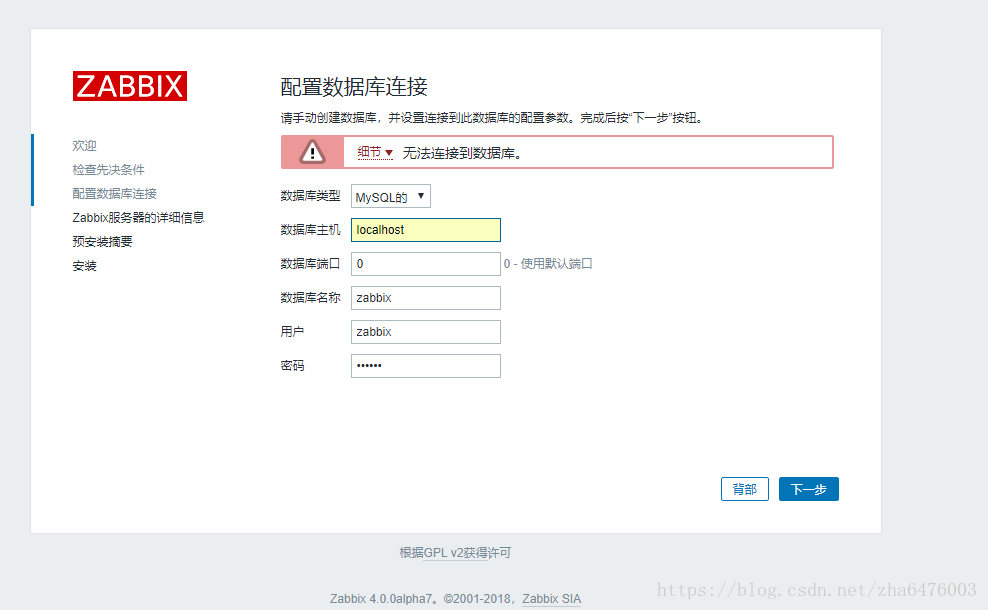Image resolution: width=988 pixels, height=610 pixels.
Task: Click the database port field
Action: (426, 264)
